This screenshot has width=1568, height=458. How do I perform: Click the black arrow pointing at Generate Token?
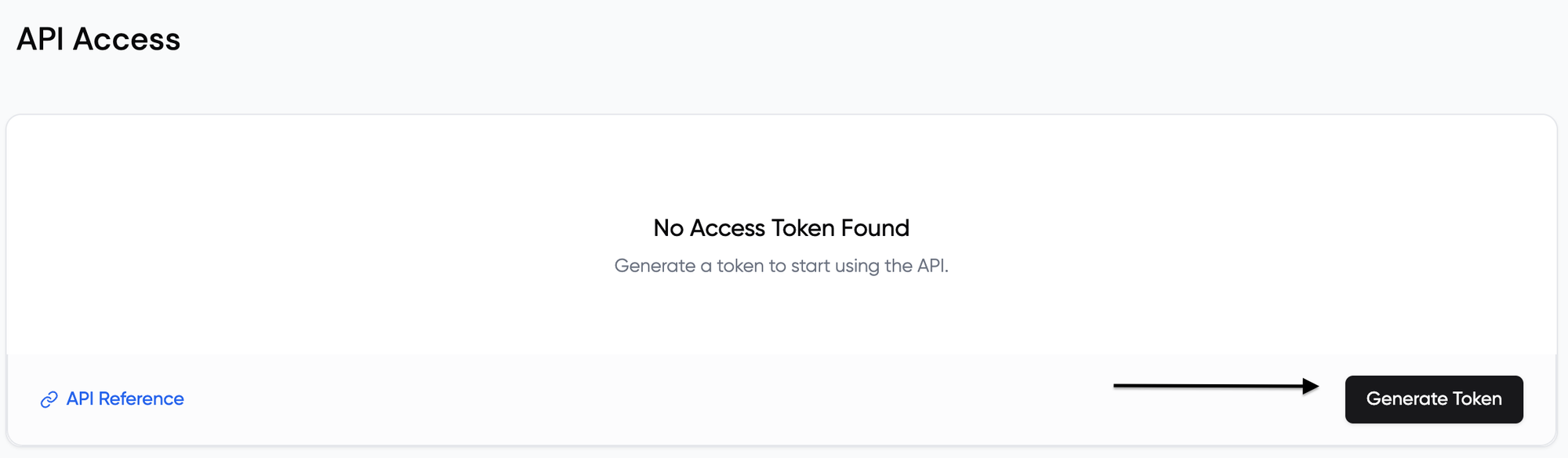1216,386
